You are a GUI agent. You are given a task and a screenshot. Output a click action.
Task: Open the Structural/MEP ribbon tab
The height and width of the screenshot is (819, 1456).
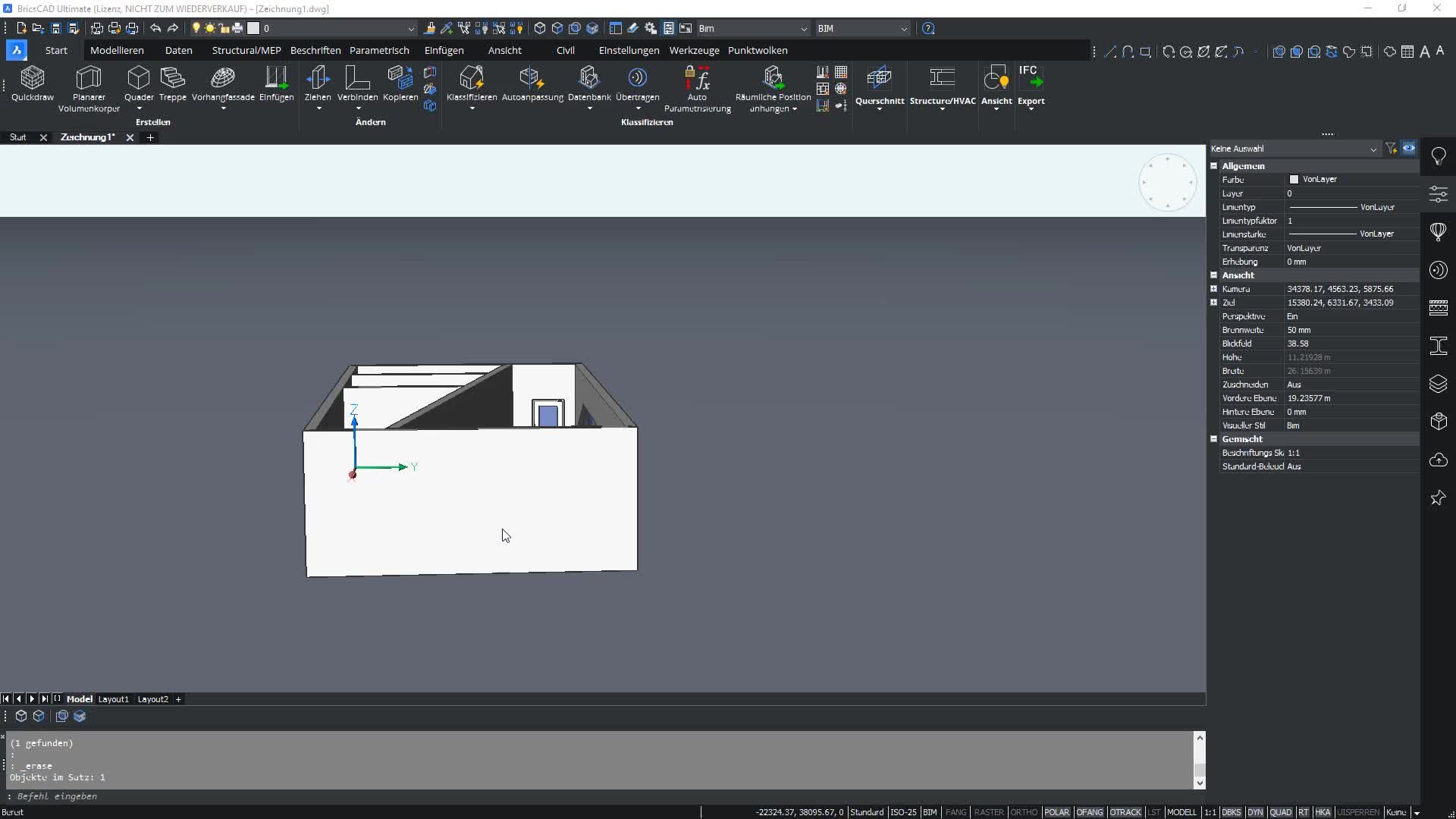[246, 50]
